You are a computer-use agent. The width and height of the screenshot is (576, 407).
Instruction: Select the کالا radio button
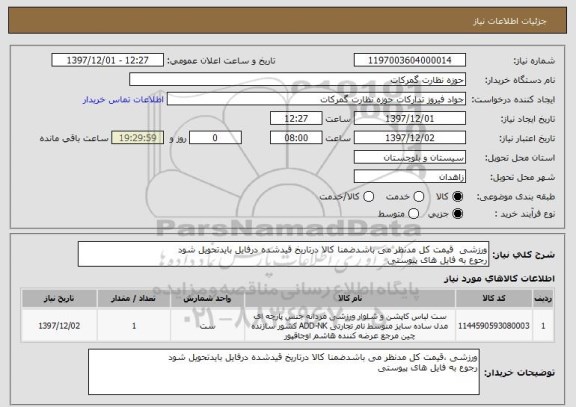pyautogui.click(x=458, y=197)
